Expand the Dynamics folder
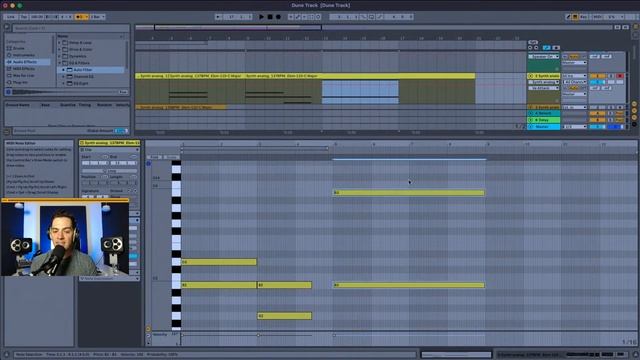This screenshot has height=360, width=640. (x=60, y=56)
